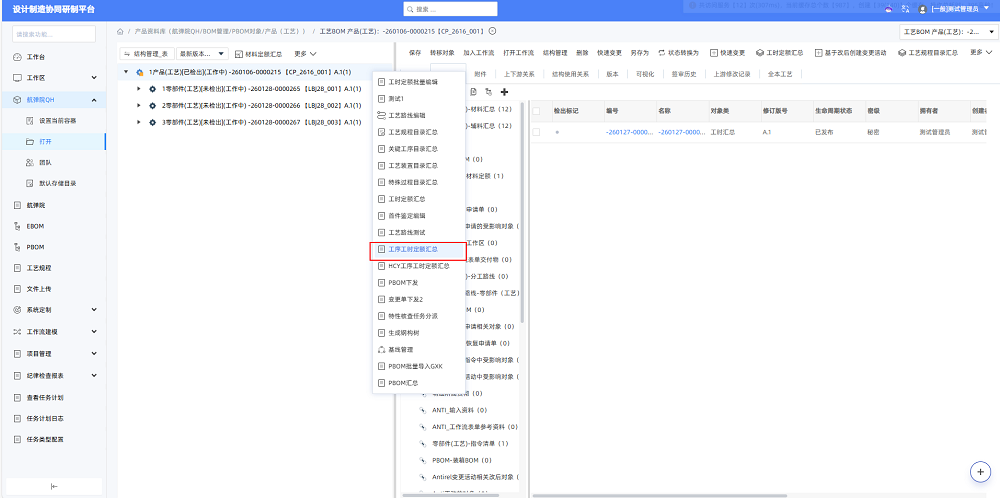Click the collapse sidebar arrow icon at the bottom
1000x498 pixels.
click(54, 487)
